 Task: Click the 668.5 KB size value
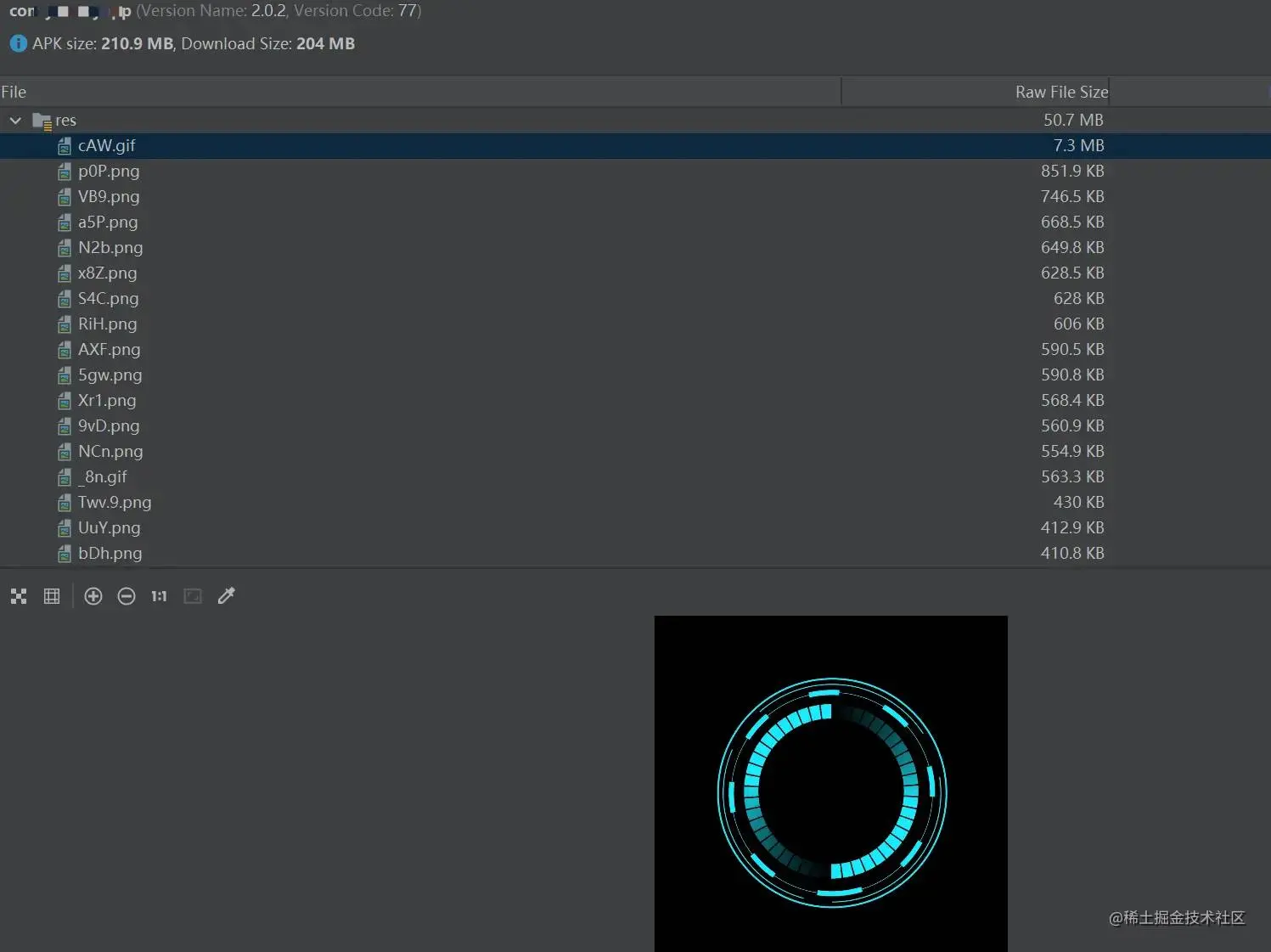1072,222
